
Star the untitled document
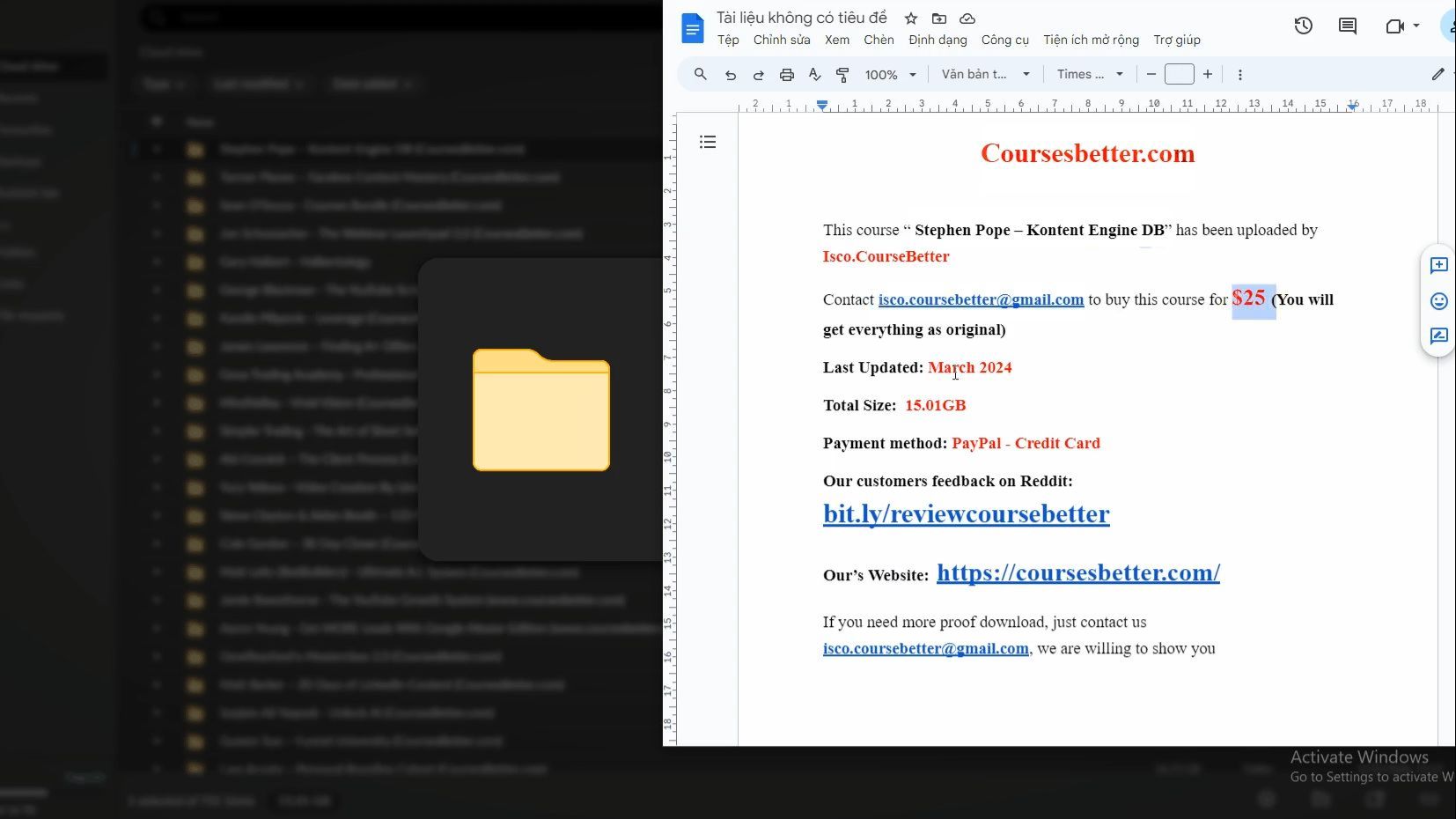coord(911,18)
